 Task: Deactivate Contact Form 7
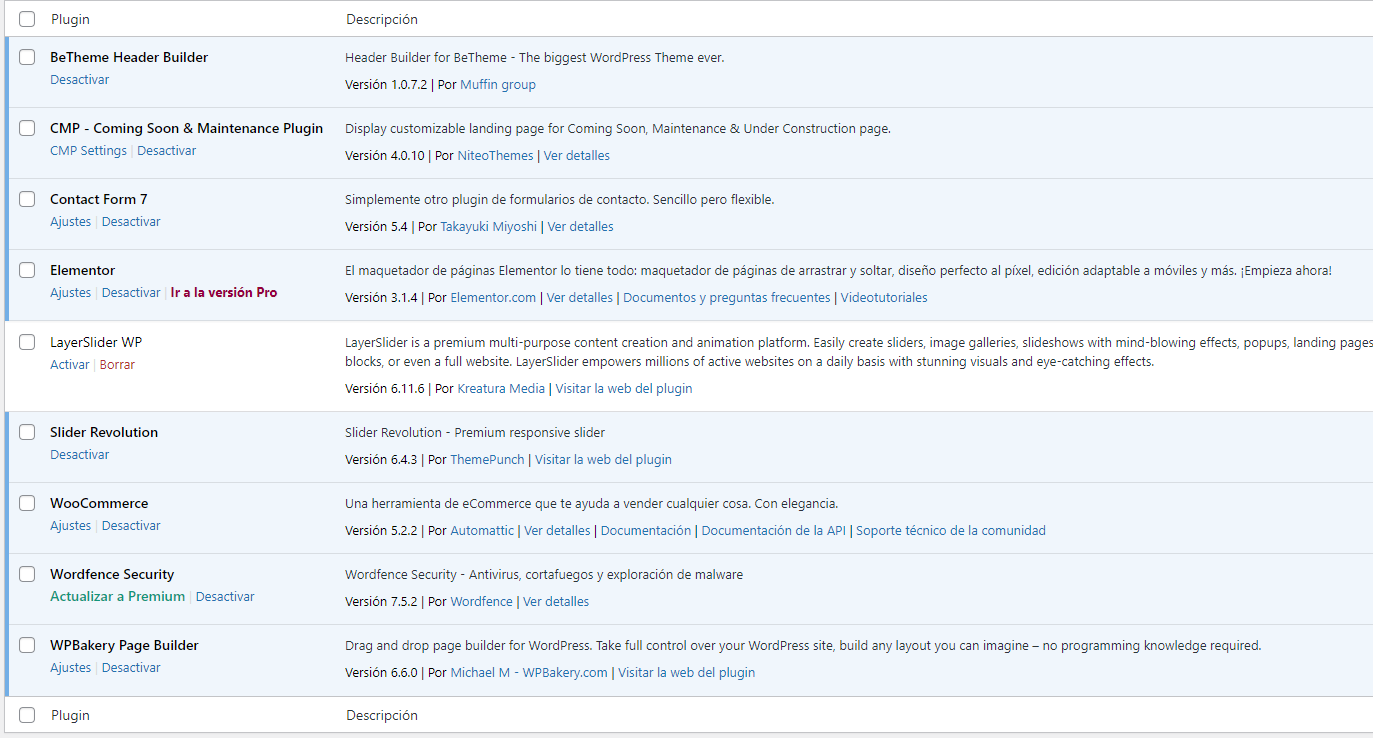click(131, 222)
